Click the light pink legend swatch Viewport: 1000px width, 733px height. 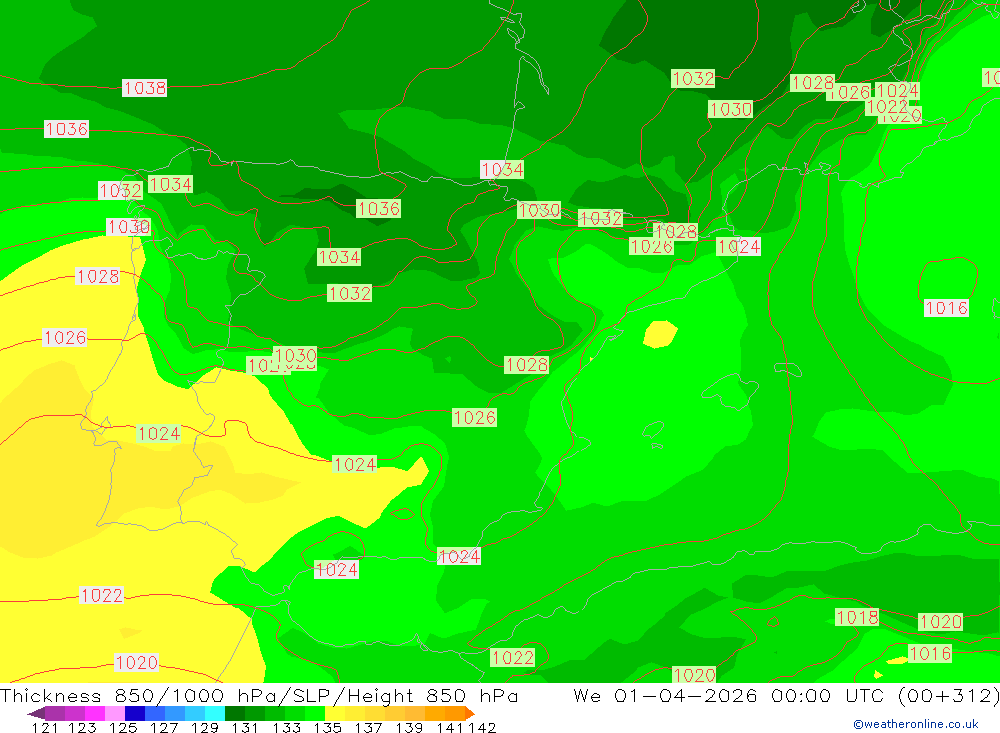pos(115,713)
